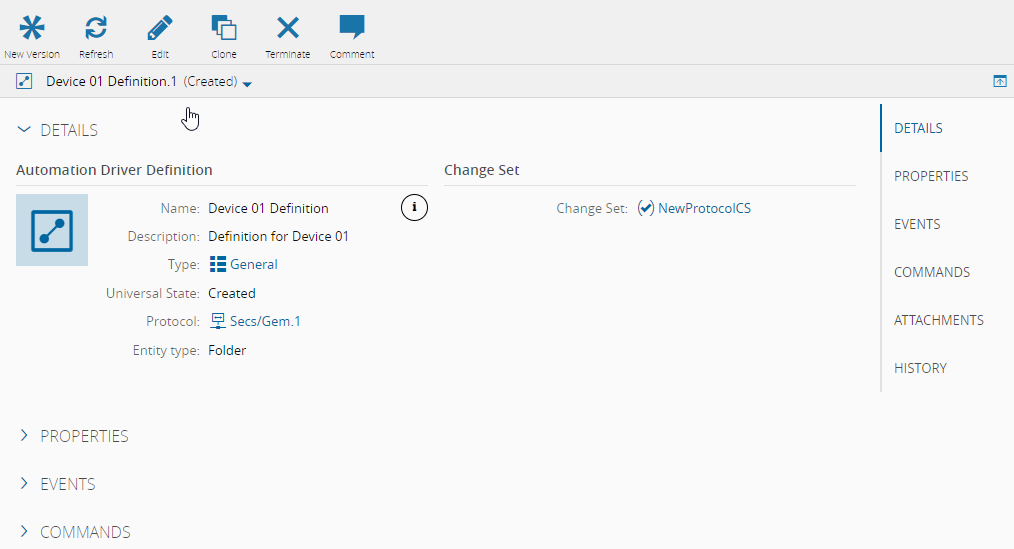Show info via the circled i icon
Image resolution: width=1014 pixels, height=549 pixels.
[x=414, y=208]
